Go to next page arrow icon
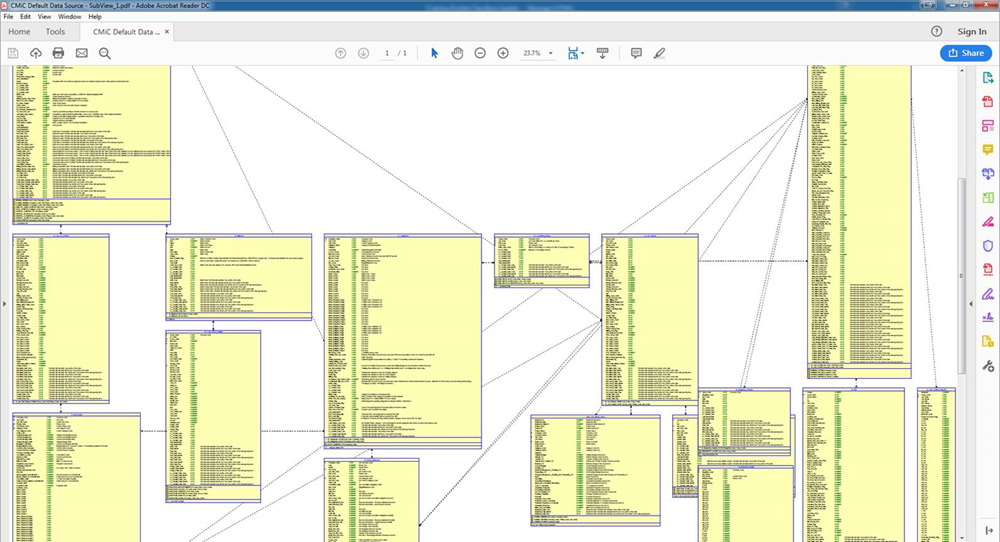Viewport: 1000px width, 542px height. point(364,54)
